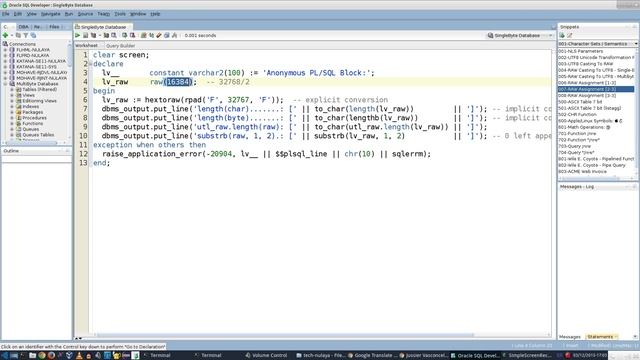The width and height of the screenshot is (640, 360).
Task: Click Firefox icon in the taskbar
Action: tap(51, 356)
